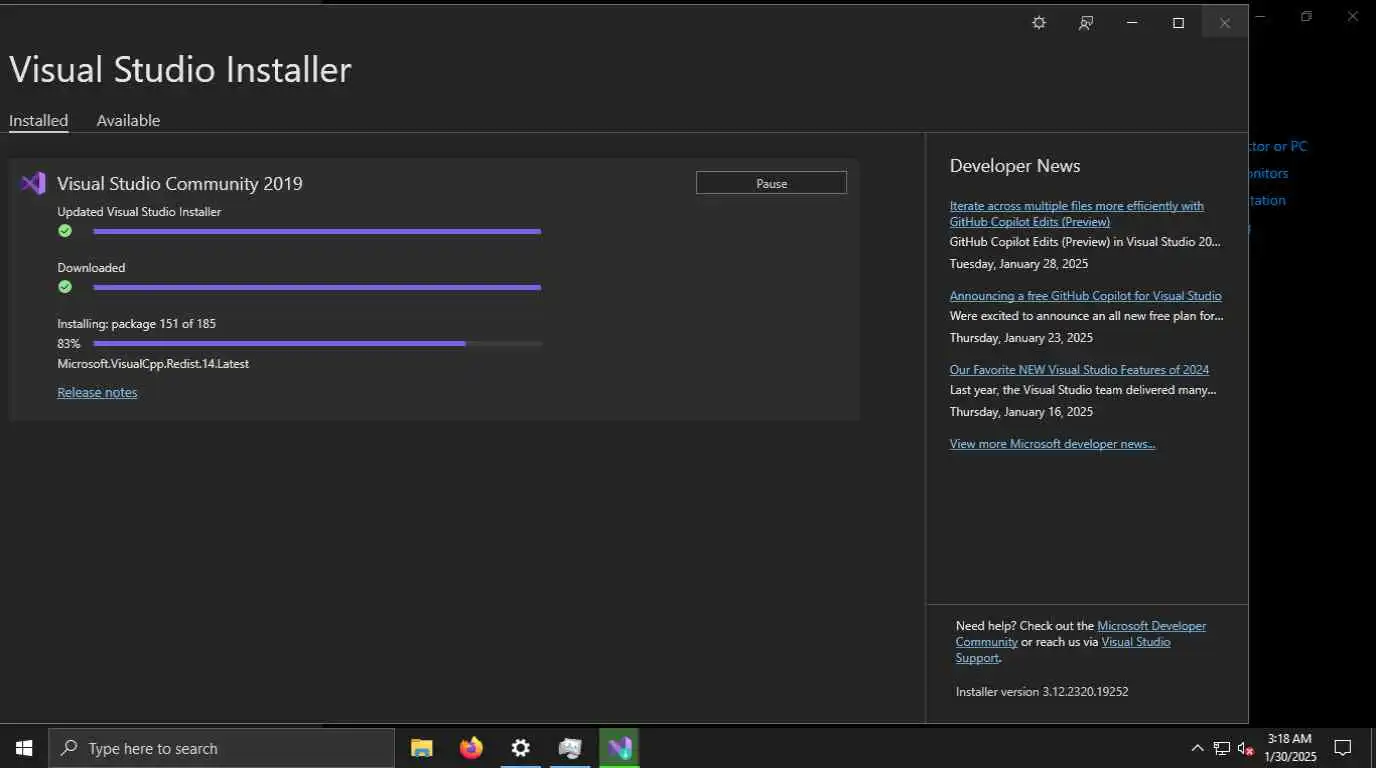The width and height of the screenshot is (1376, 768).
Task: Open the notification center icon
Action: point(1343,748)
